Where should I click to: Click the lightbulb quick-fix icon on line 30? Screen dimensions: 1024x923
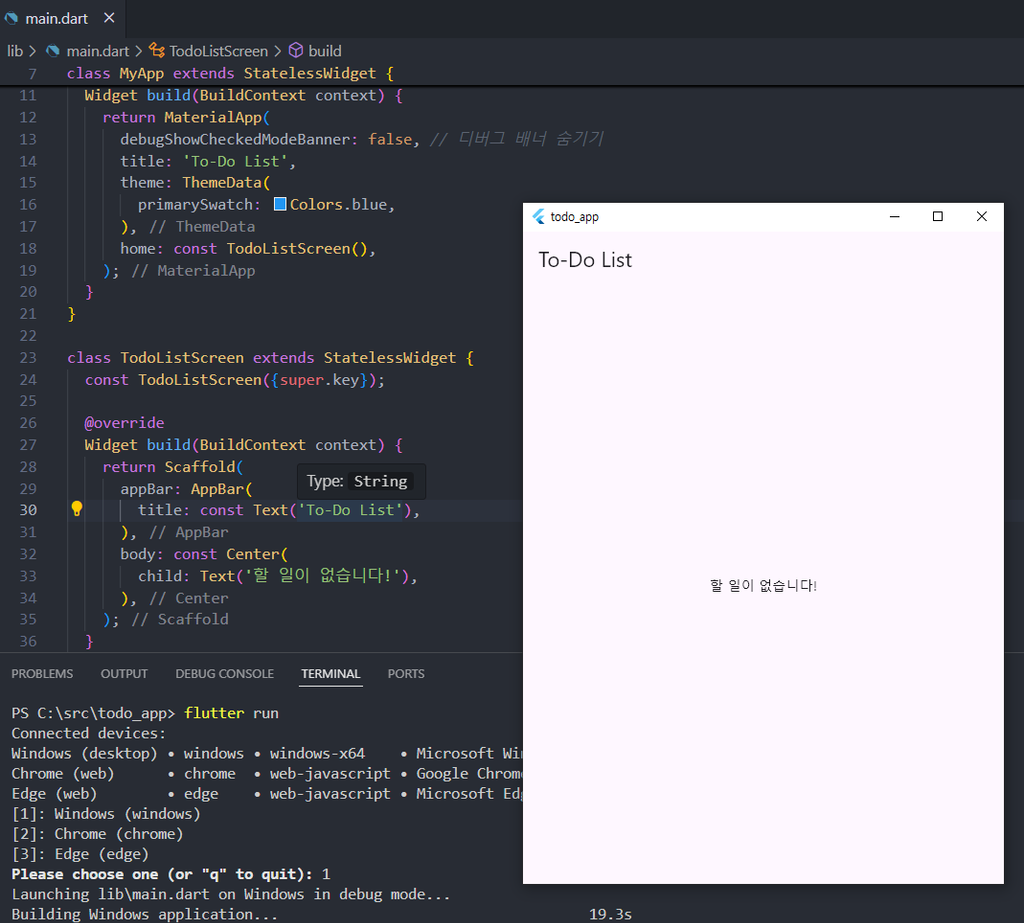pyautogui.click(x=76, y=509)
